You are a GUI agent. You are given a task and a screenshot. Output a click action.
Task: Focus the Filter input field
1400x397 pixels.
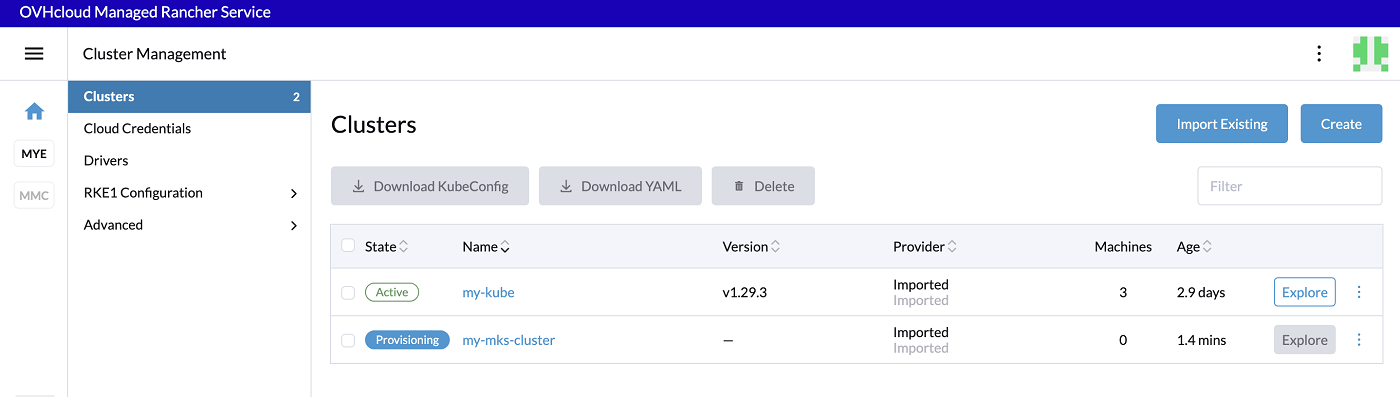tap(1290, 186)
